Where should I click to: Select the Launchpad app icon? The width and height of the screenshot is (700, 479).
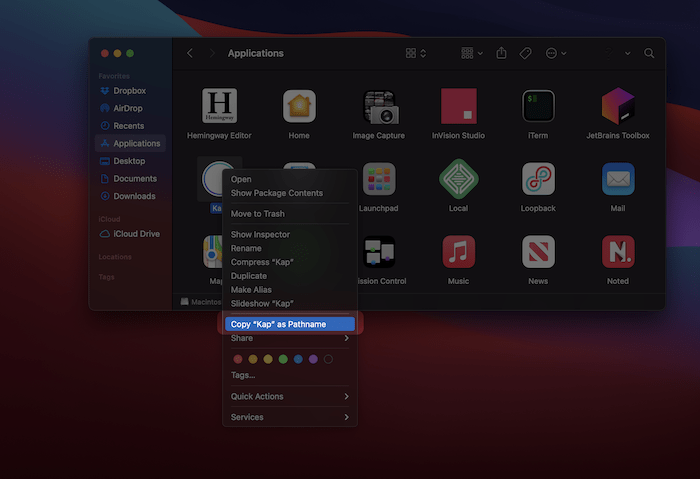379,179
